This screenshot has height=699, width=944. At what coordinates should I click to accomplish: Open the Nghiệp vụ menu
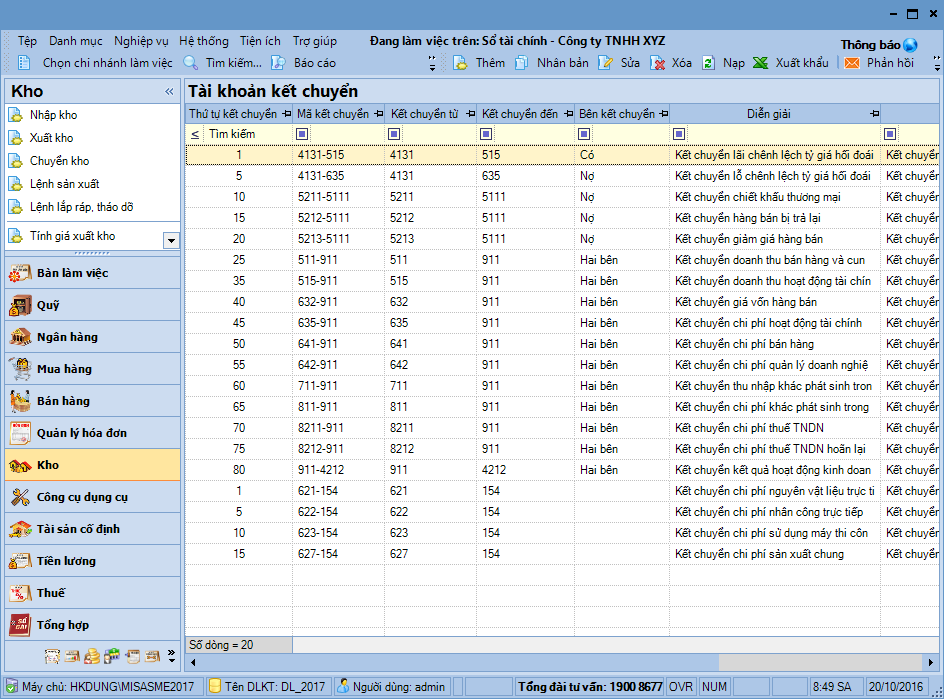coord(141,41)
